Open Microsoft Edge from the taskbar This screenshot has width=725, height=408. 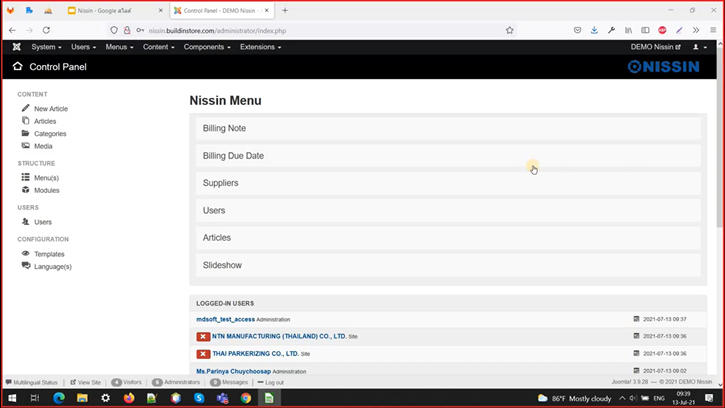(59, 398)
